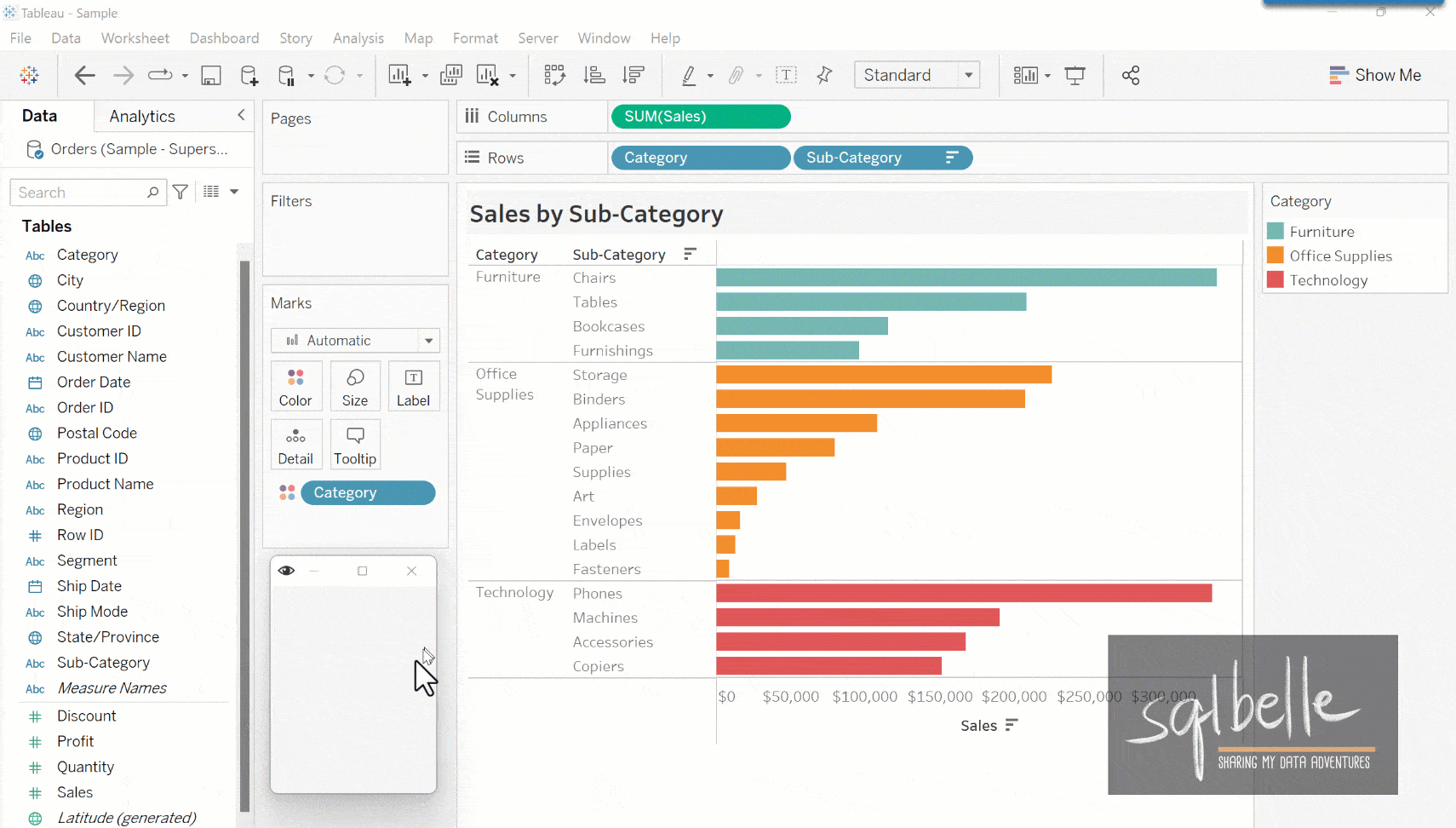1456x828 pixels.
Task: Click the Show Me button
Action: point(1375,75)
